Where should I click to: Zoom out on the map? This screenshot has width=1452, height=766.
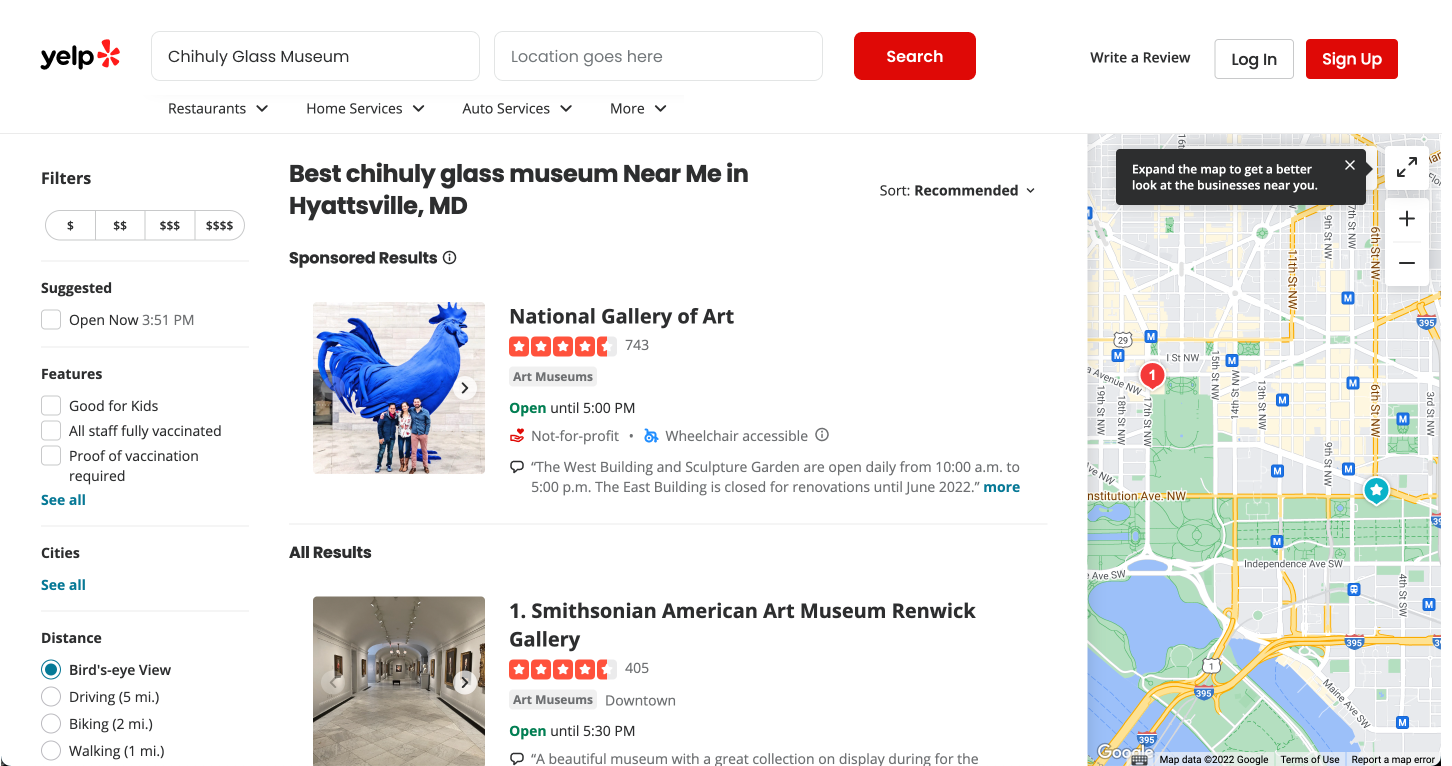(1406, 263)
